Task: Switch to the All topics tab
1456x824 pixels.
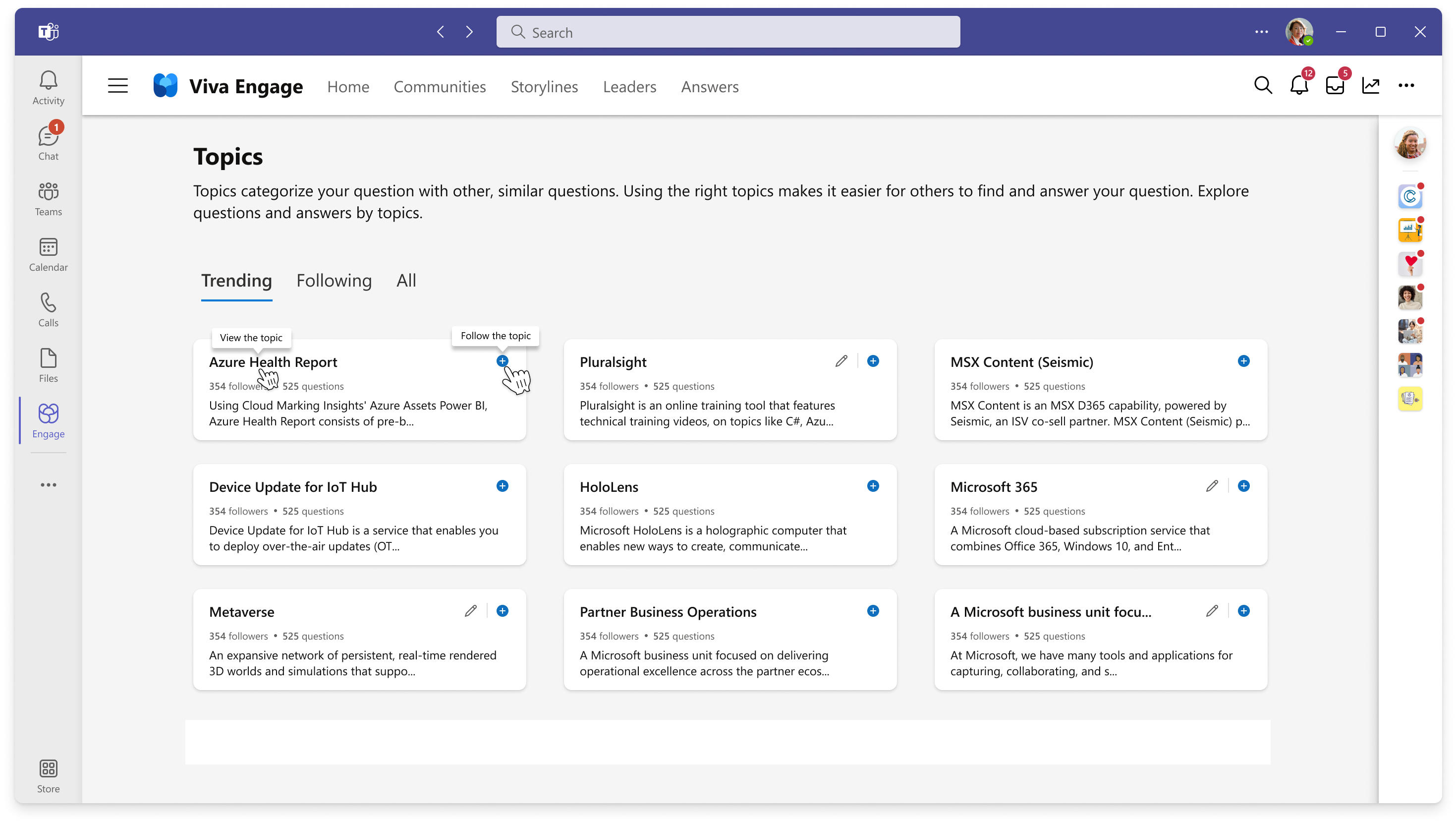Action: (x=405, y=280)
